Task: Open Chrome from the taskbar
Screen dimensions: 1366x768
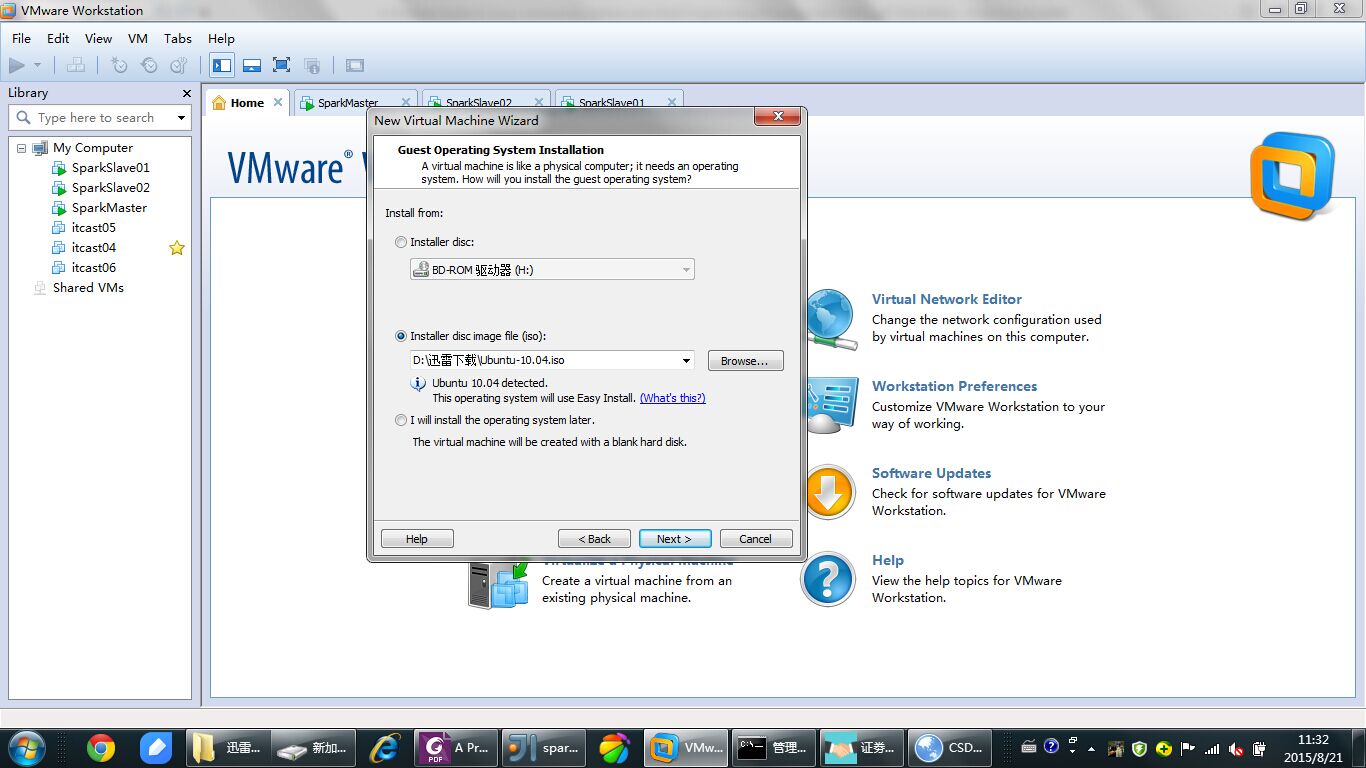Action: click(x=101, y=747)
